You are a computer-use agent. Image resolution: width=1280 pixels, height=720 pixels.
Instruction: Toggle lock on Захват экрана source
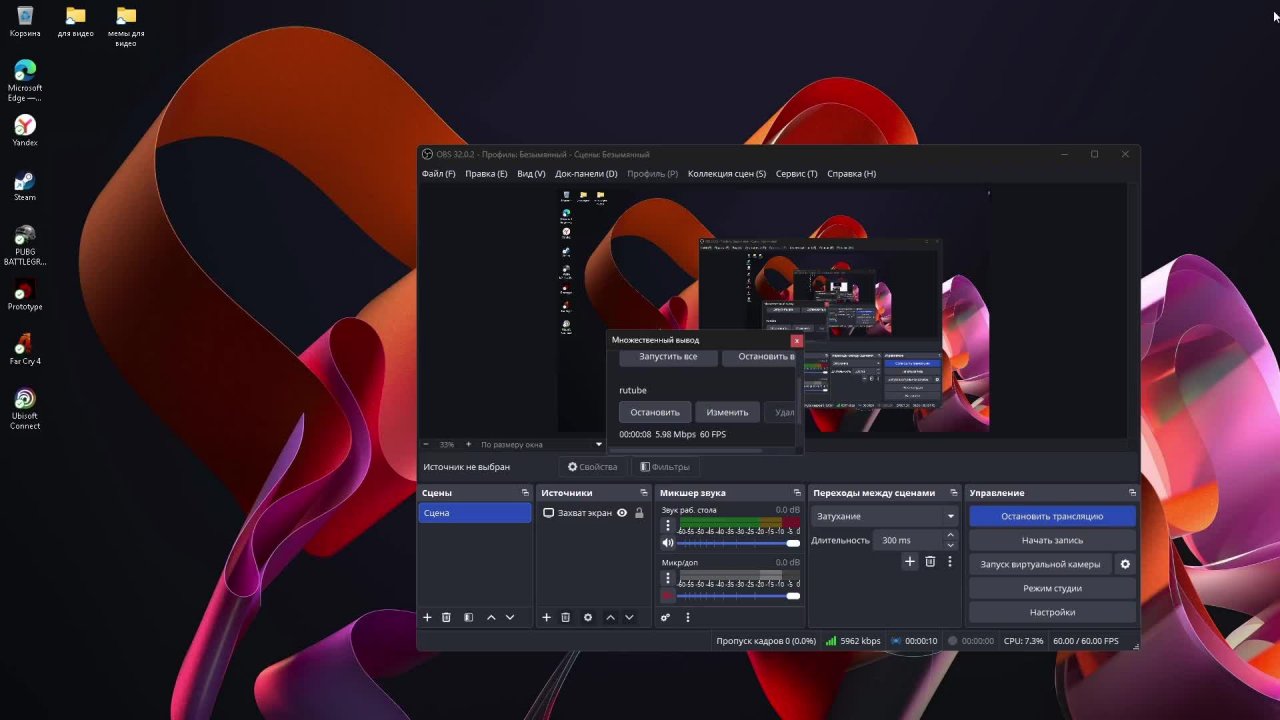[639, 513]
